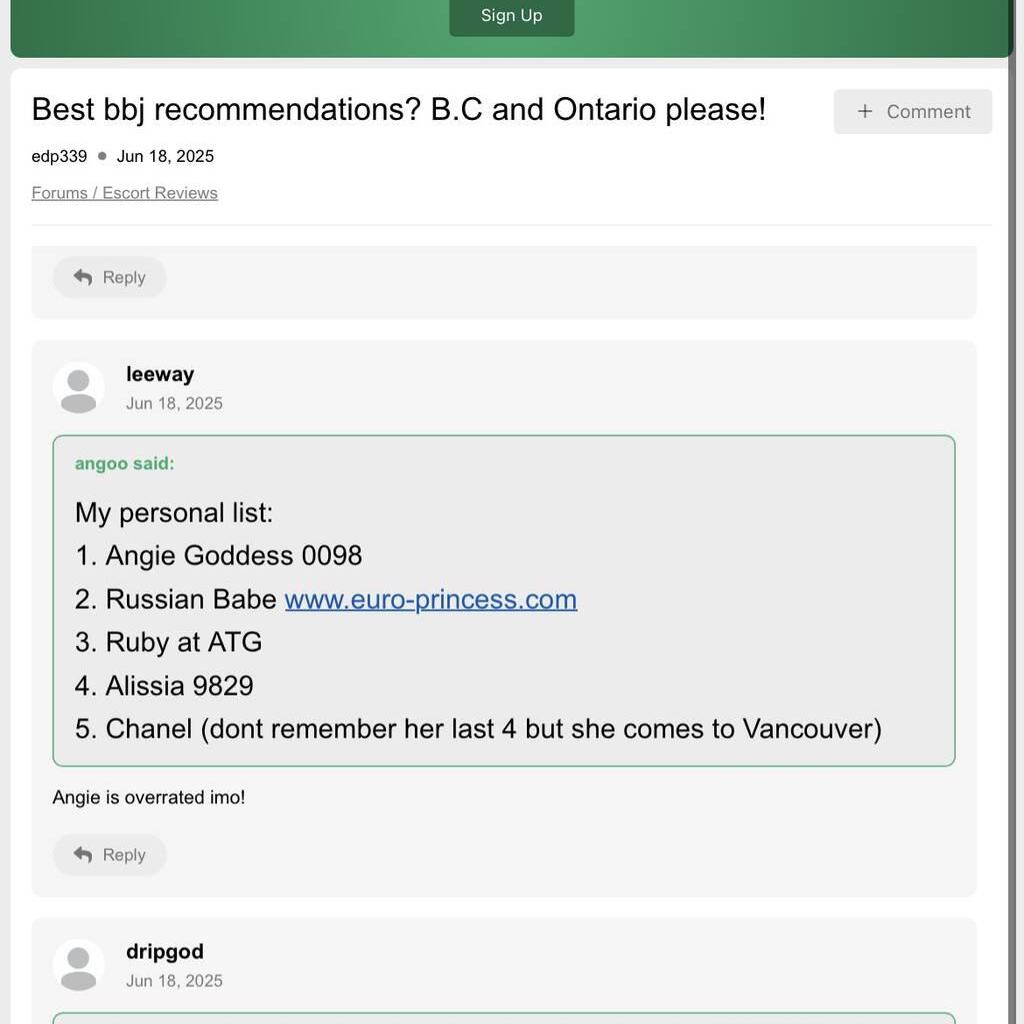This screenshot has width=1024, height=1024.
Task: Open leeway's profile avatar
Action: [78, 388]
